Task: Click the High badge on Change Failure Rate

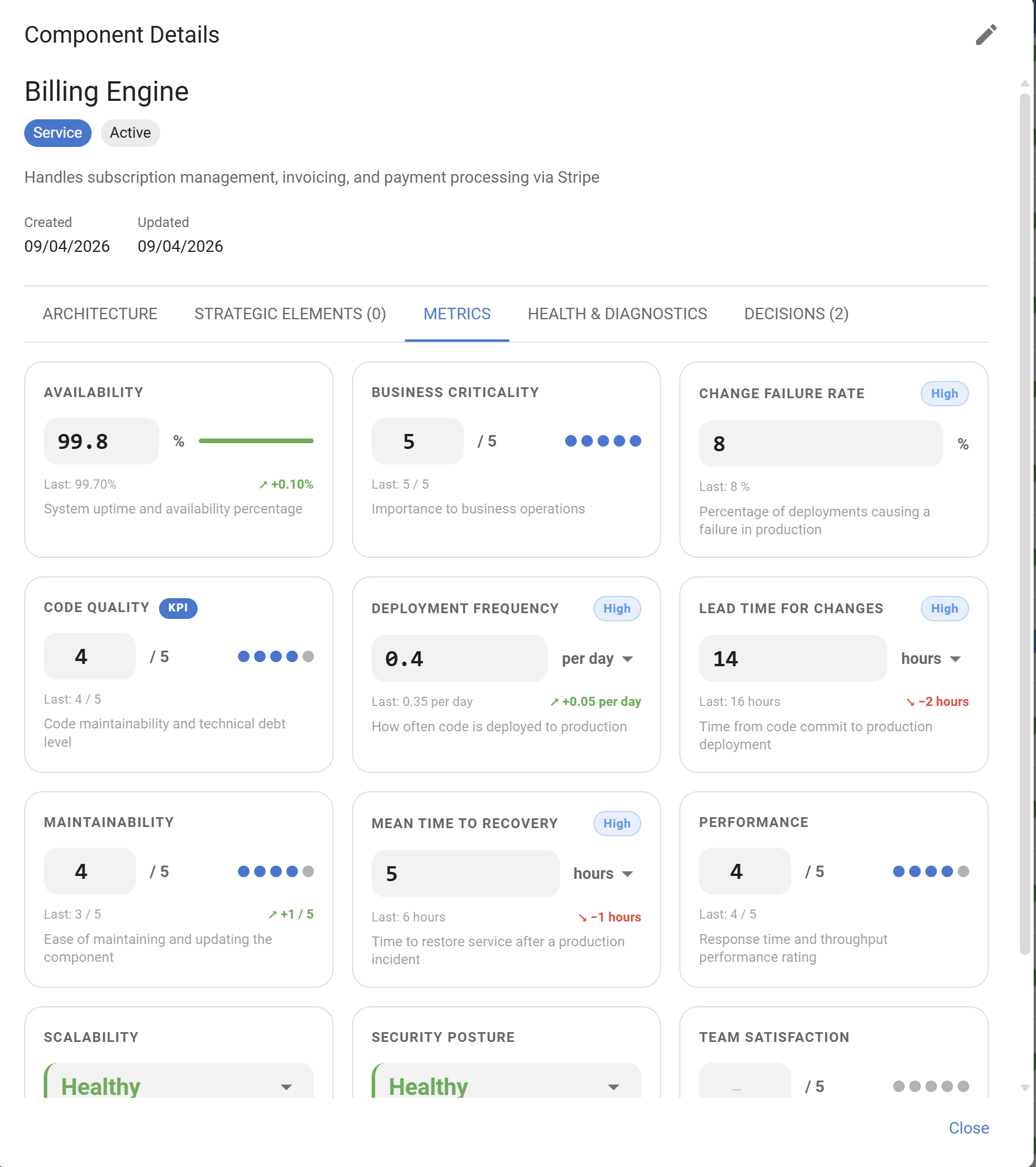Action: click(944, 394)
